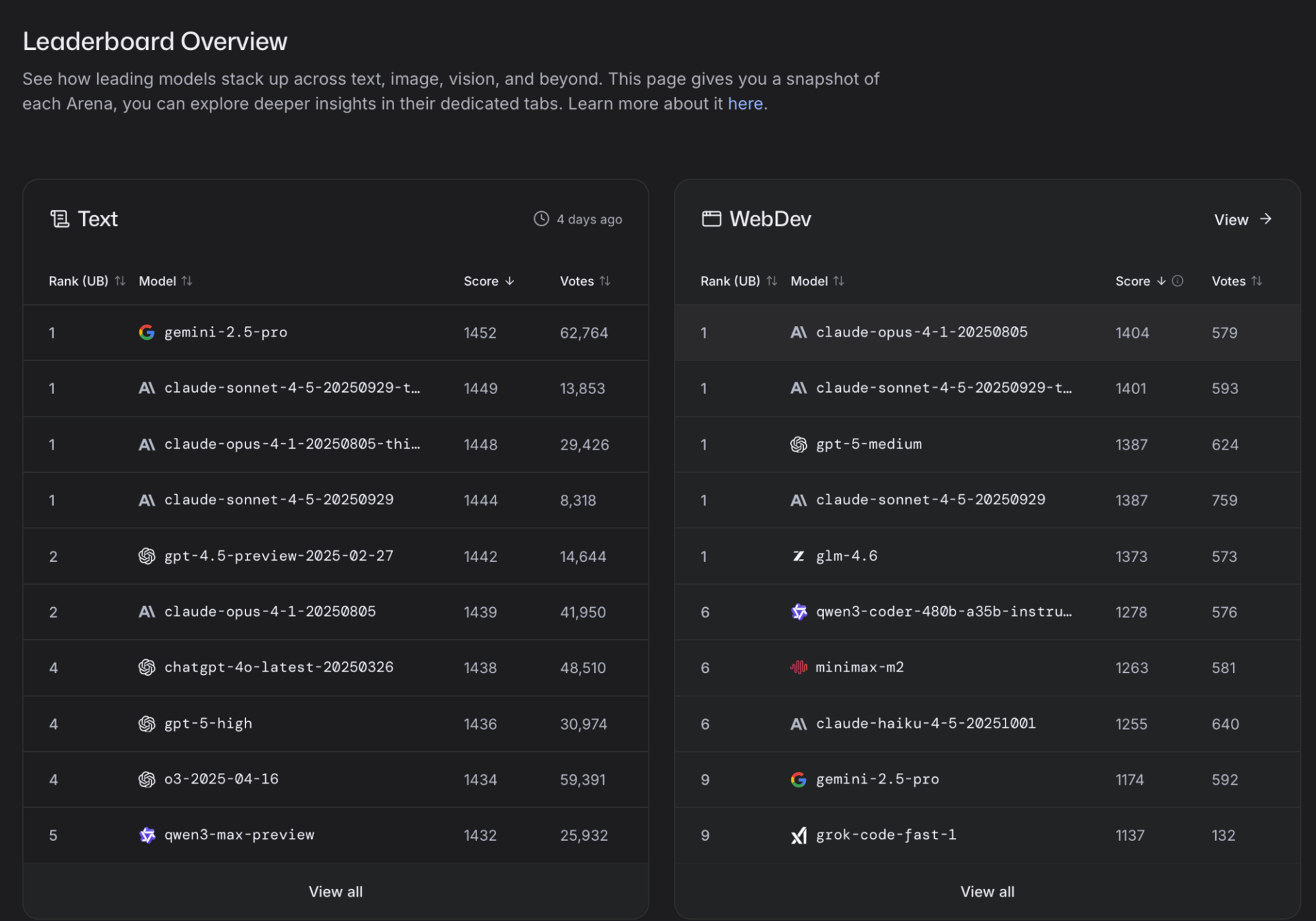Toggle sort on Text Votes column
The image size is (1316, 921).
click(605, 281)
